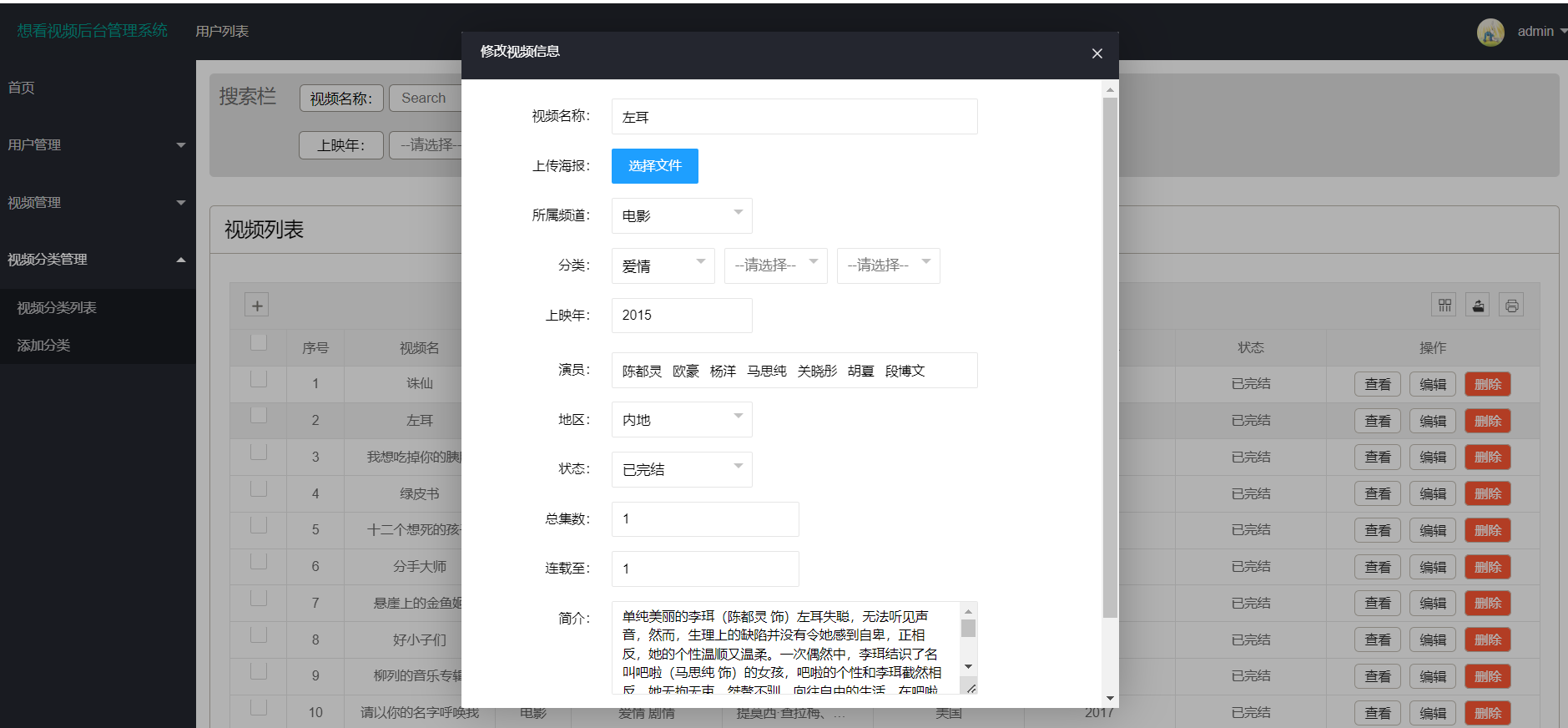Open the 所属频道 dropdown showing 电影

click(x=682, y=215)
